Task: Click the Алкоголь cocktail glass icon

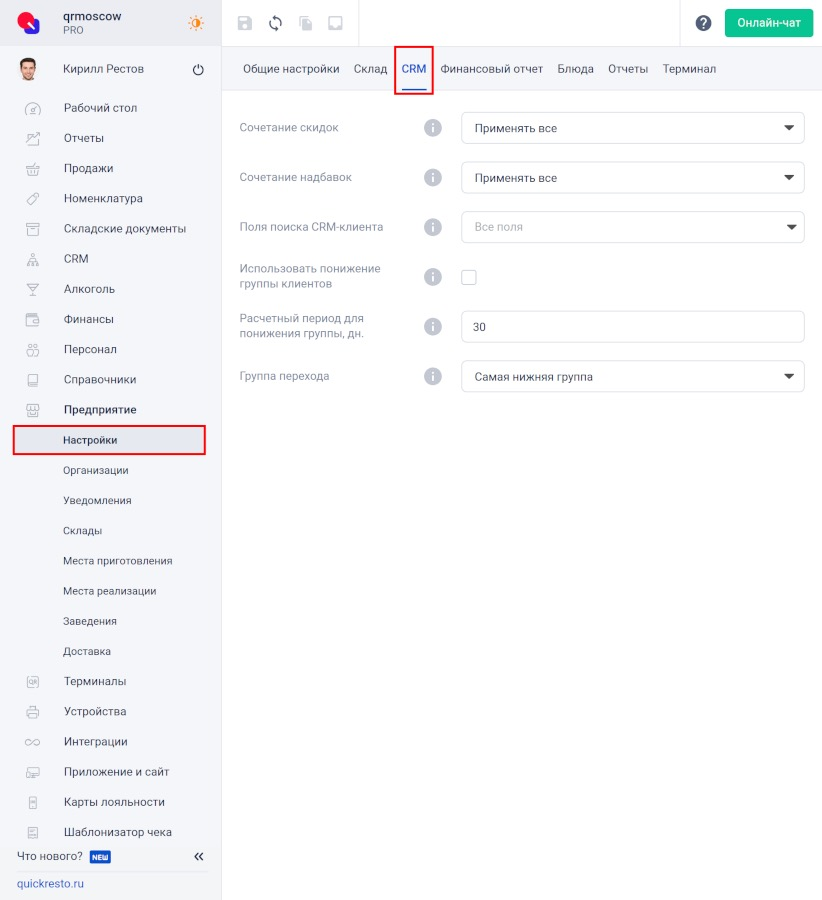Action: click(33, 289)
